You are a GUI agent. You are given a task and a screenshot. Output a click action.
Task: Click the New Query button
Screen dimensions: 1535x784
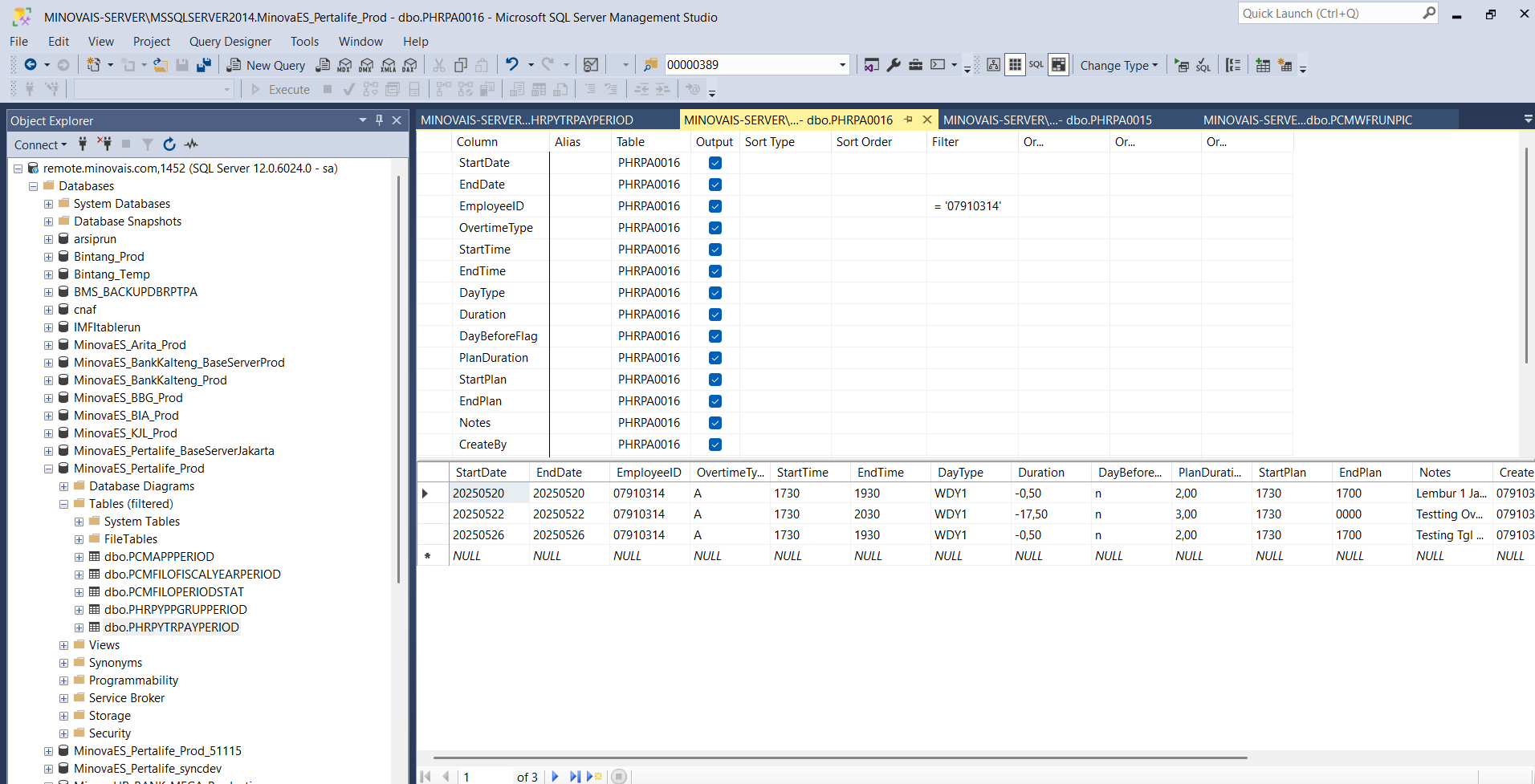tap(266, 65)
